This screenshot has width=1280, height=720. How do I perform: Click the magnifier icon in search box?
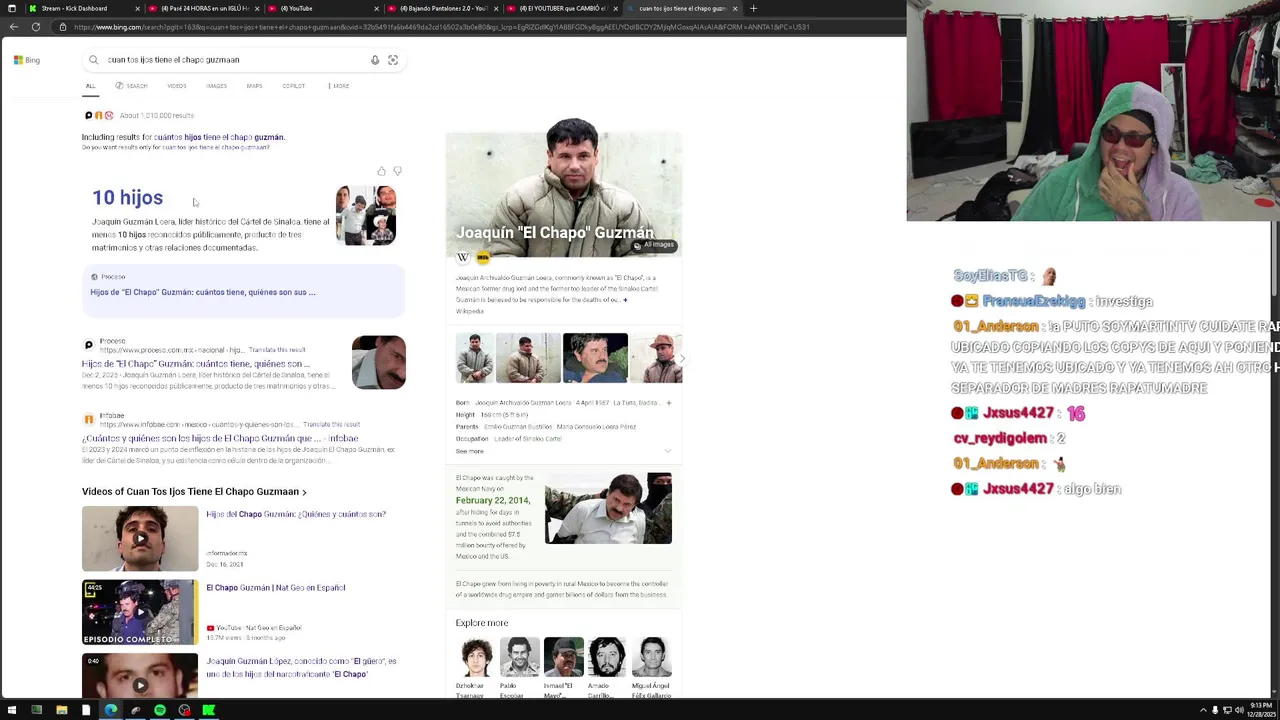[94, 60]
